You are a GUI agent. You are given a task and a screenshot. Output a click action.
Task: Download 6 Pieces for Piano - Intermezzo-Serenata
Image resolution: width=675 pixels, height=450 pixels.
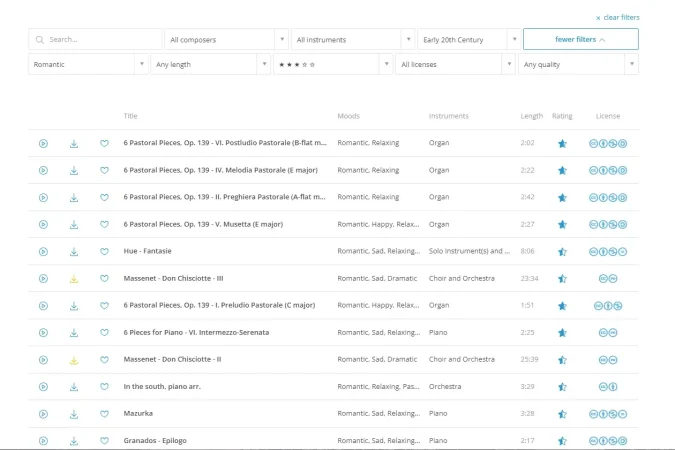point(74,332)
